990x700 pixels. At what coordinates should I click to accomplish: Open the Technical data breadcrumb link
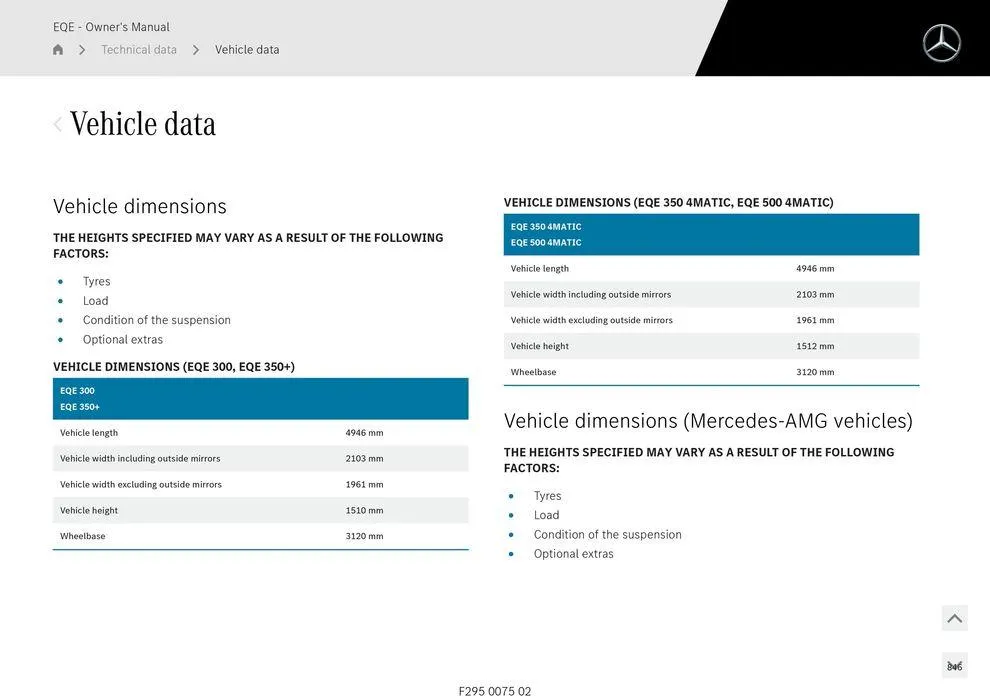pos(139,50)
